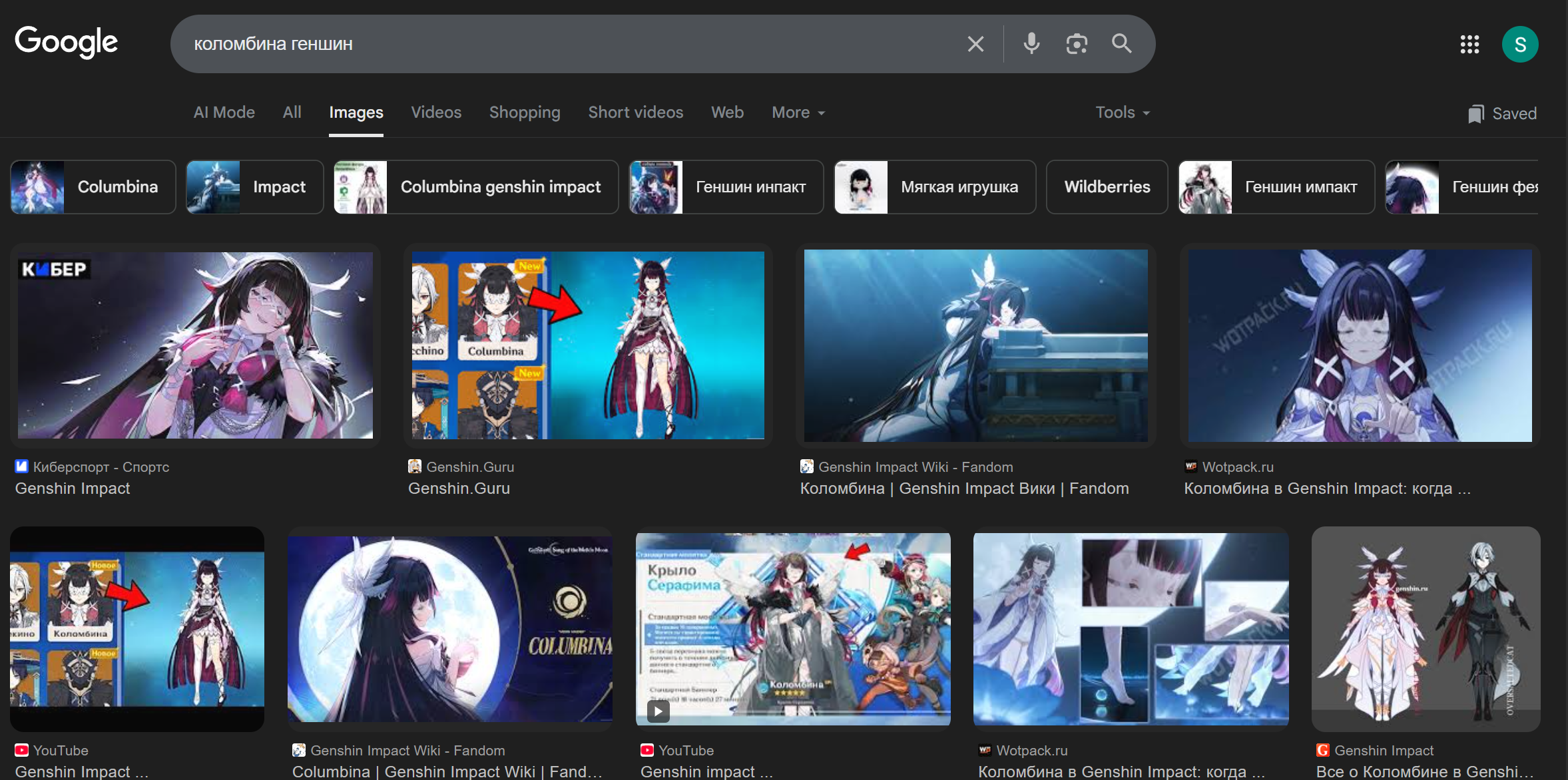
Task: Open the Киберспорт Columbina image result
Action: tap(195, 345)
